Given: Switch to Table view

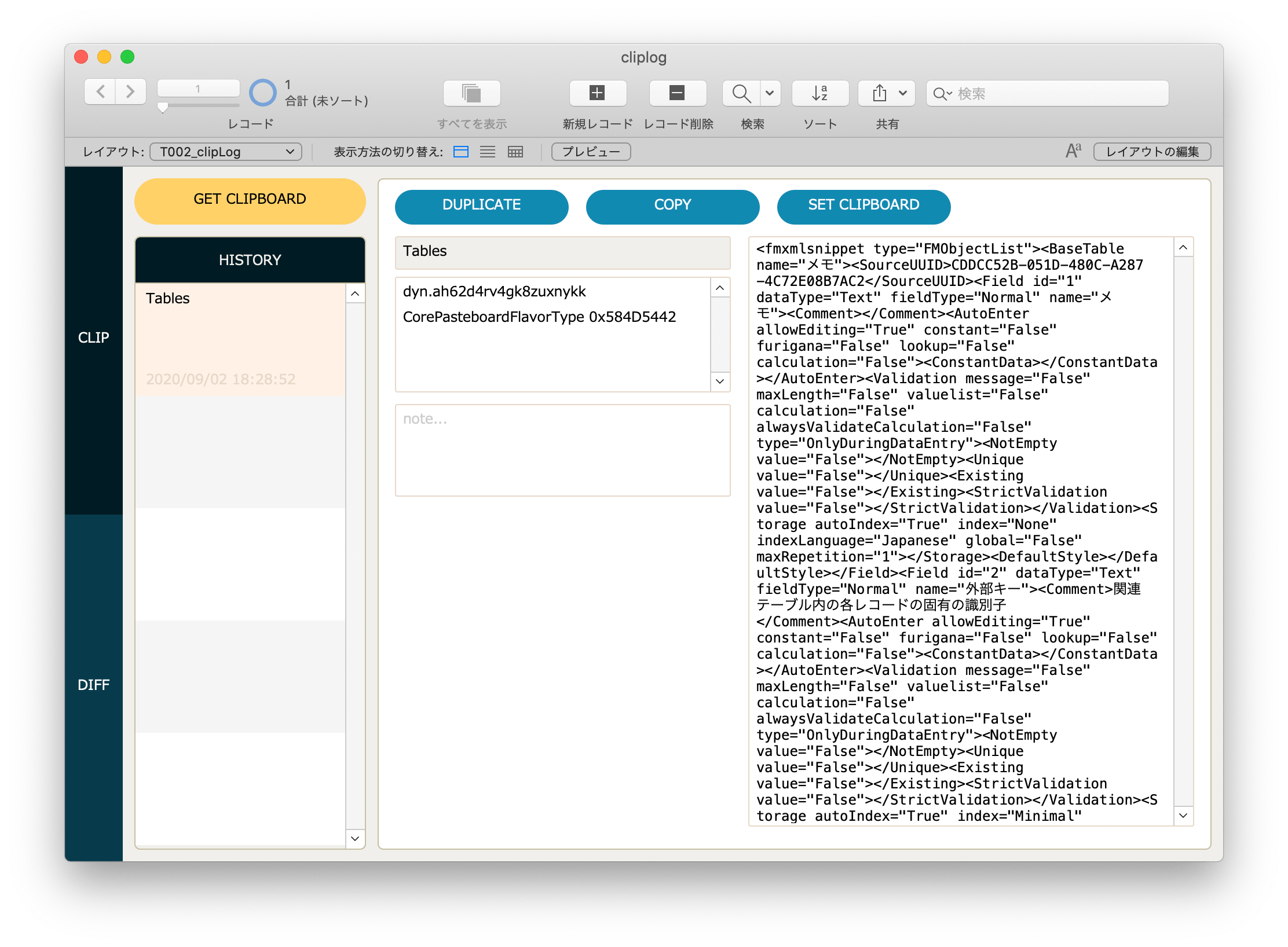Looking at the screenshot, I should click(515, 152).
